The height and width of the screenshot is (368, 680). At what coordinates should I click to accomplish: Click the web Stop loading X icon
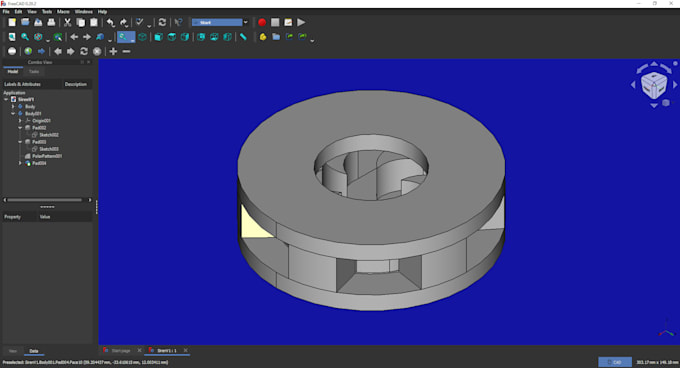[97, 51]
